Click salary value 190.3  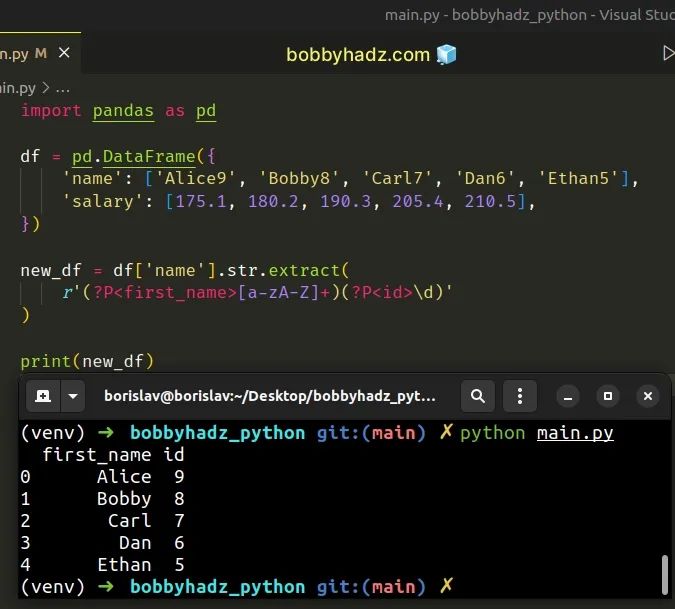pos(345,201)
